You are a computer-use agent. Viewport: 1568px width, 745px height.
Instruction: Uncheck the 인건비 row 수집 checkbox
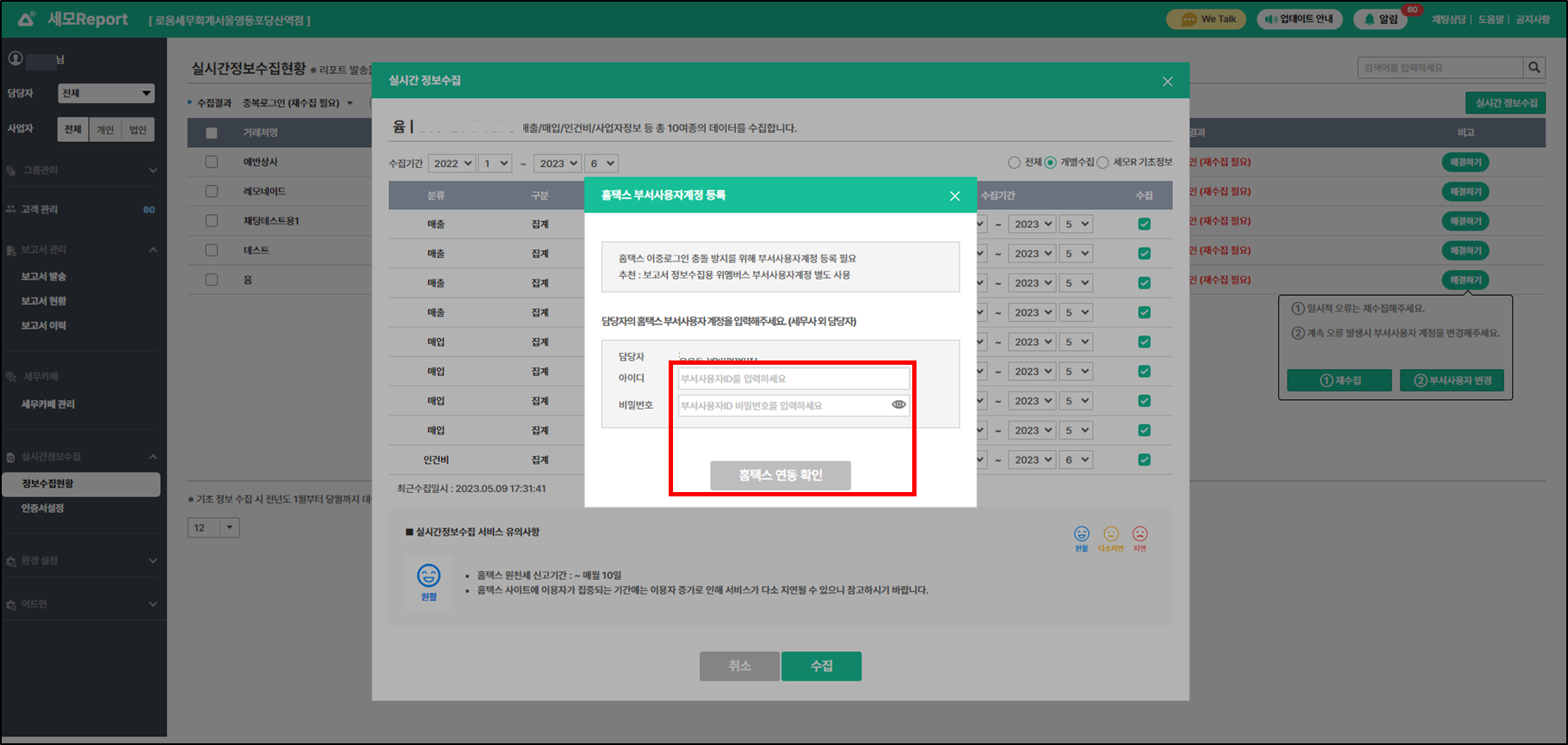click(x=1144, y=459)
